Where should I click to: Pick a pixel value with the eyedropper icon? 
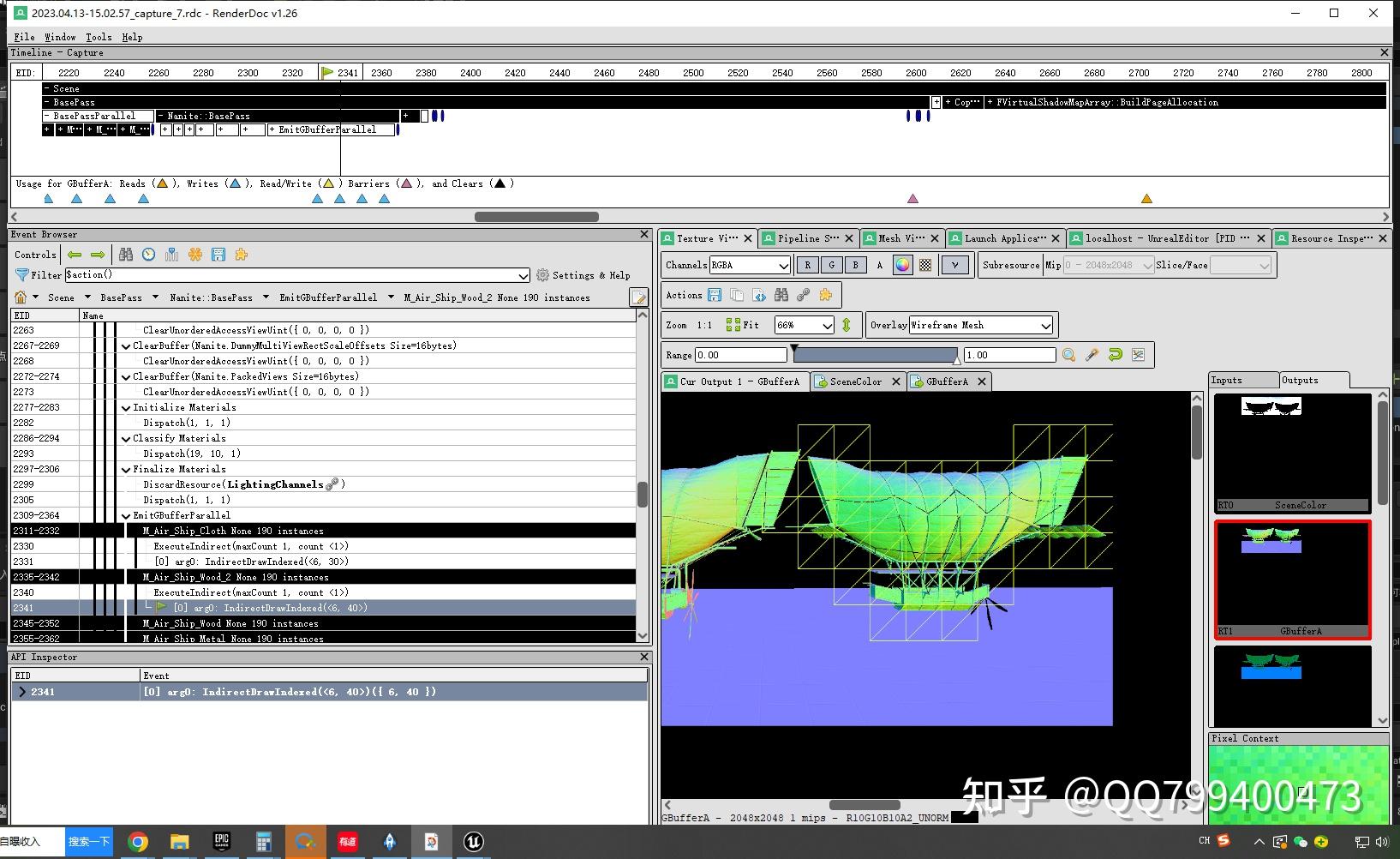1090,354
